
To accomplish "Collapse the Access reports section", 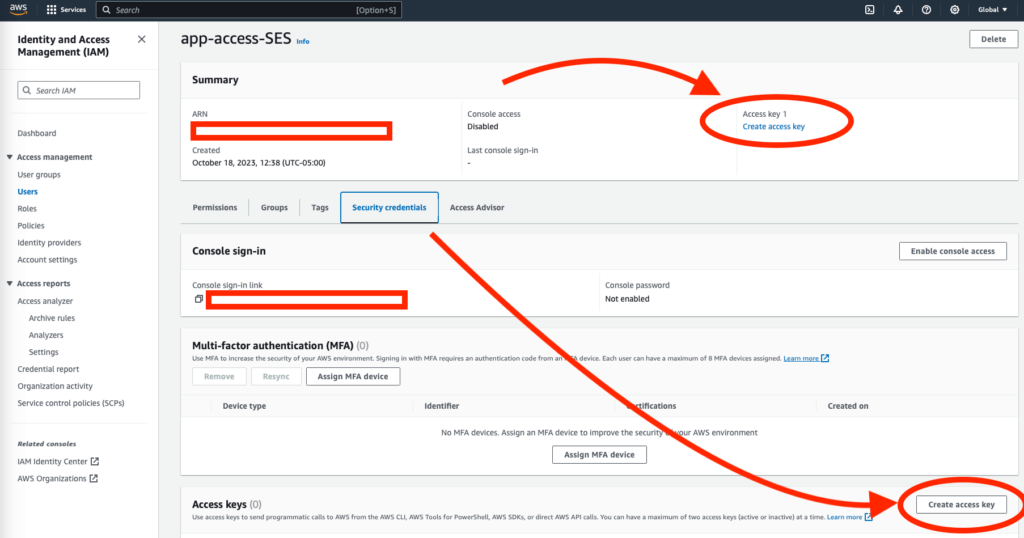I will [10, 284].
